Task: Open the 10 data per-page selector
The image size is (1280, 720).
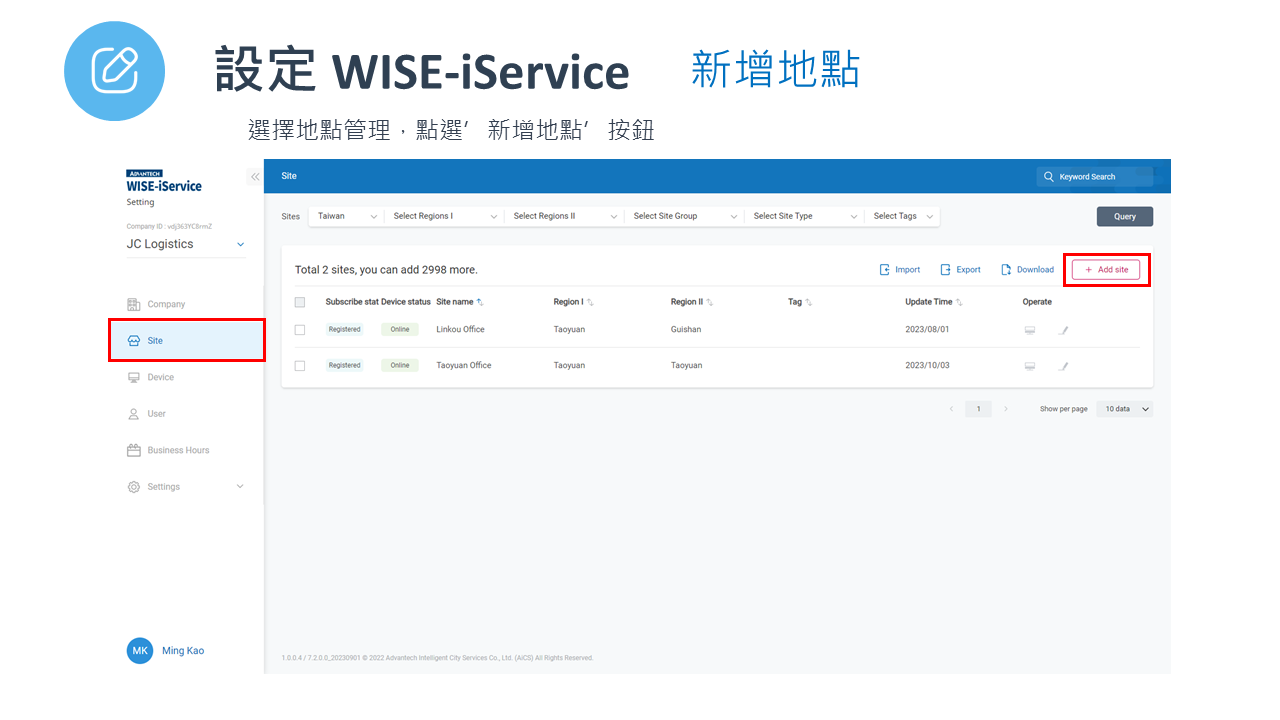Action: pos(1125,409)
